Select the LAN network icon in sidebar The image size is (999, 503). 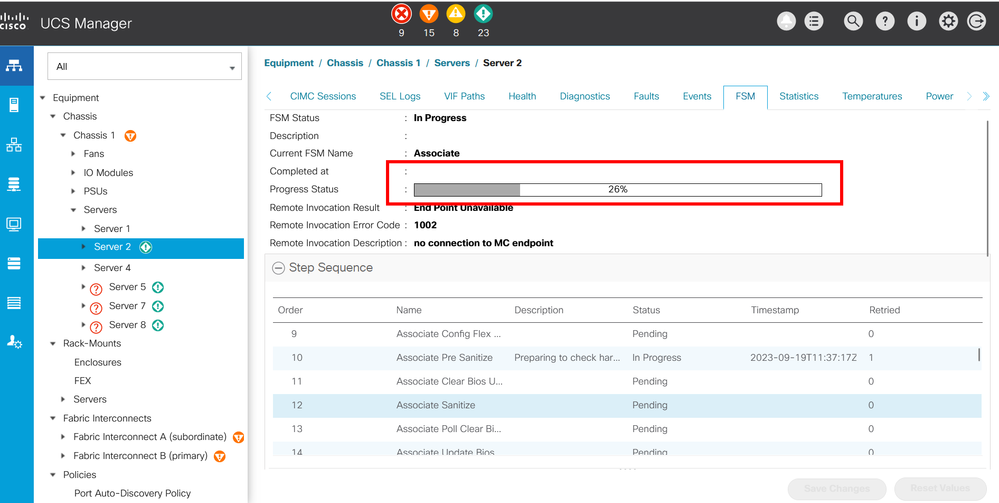coord(14,145)
